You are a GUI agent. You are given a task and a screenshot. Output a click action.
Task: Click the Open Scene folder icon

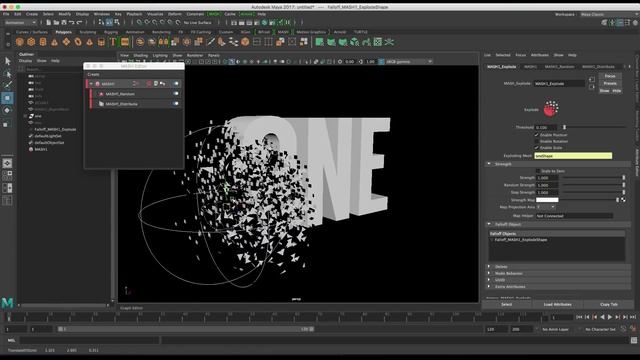tap(56, 22)
